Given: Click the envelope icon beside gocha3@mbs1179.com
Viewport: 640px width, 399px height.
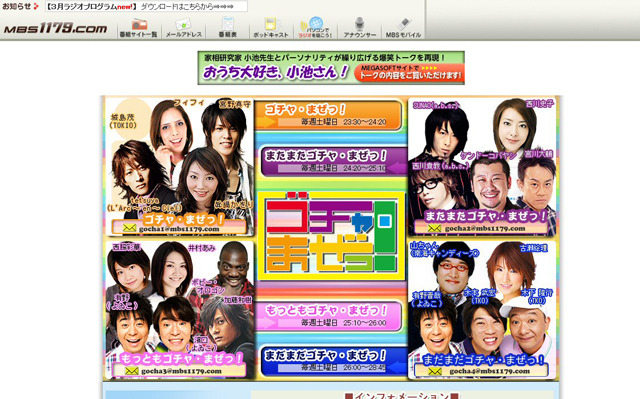Looking at the screenshot, I should coord(131,370).
